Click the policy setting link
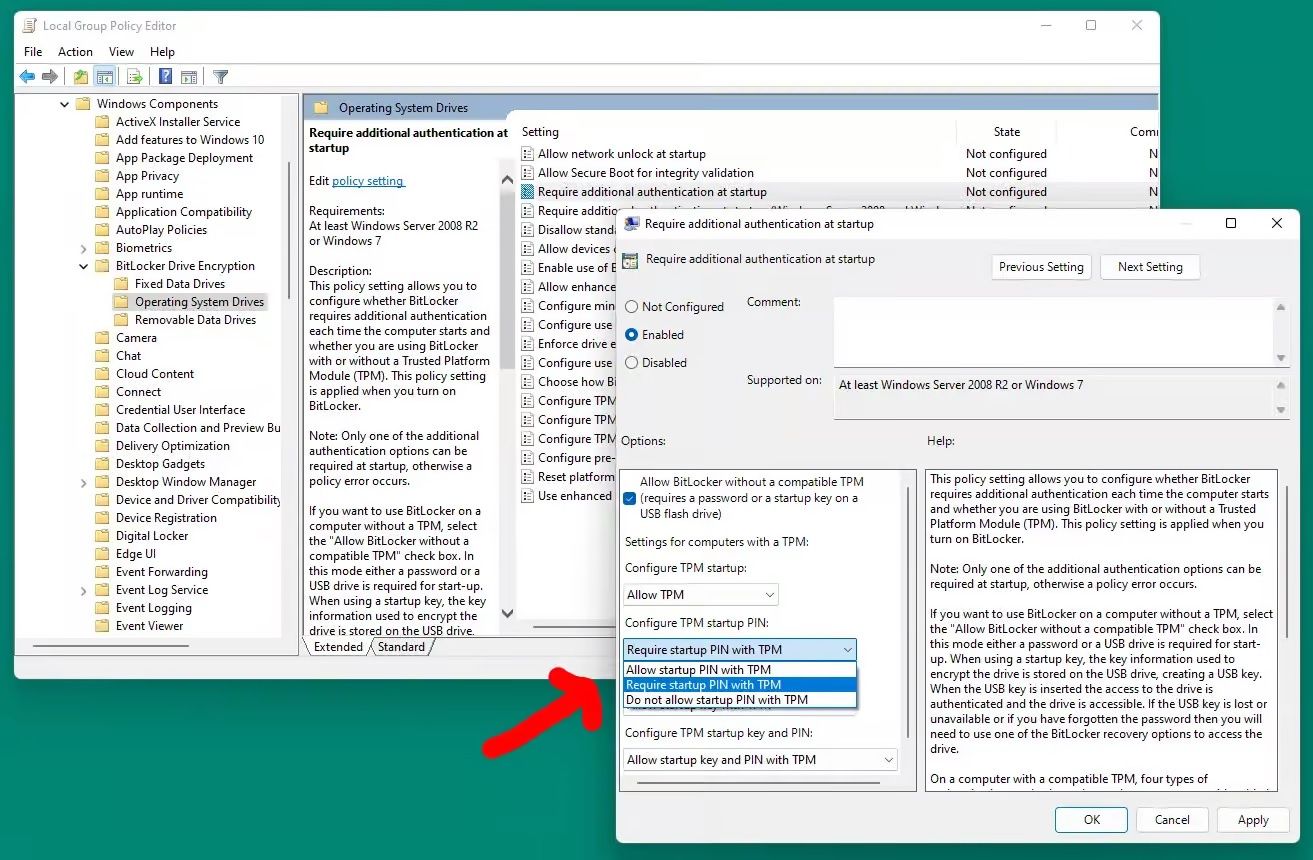This screenshot has height=860, width=1313. click(x=368, y=181)
